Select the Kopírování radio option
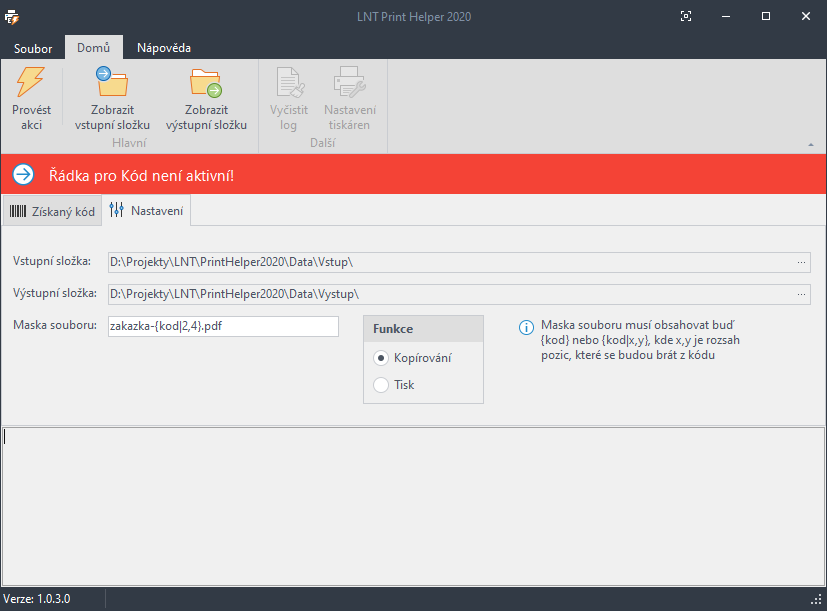Screen dimensions: 827x611 [x=380, y=358]
